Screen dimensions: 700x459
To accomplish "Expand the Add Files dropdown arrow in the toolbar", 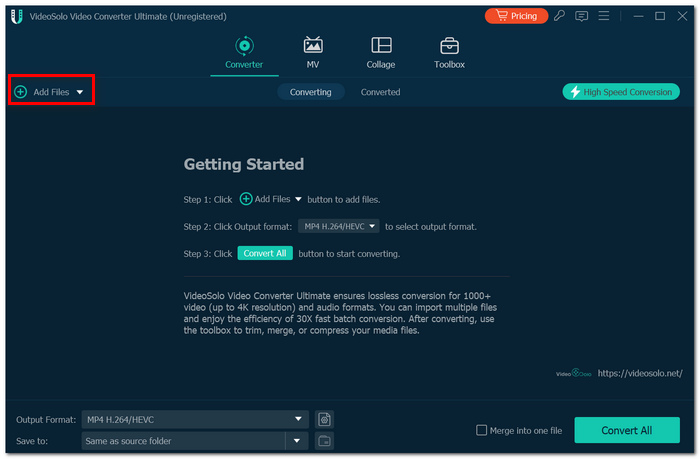I will [79, 92].
